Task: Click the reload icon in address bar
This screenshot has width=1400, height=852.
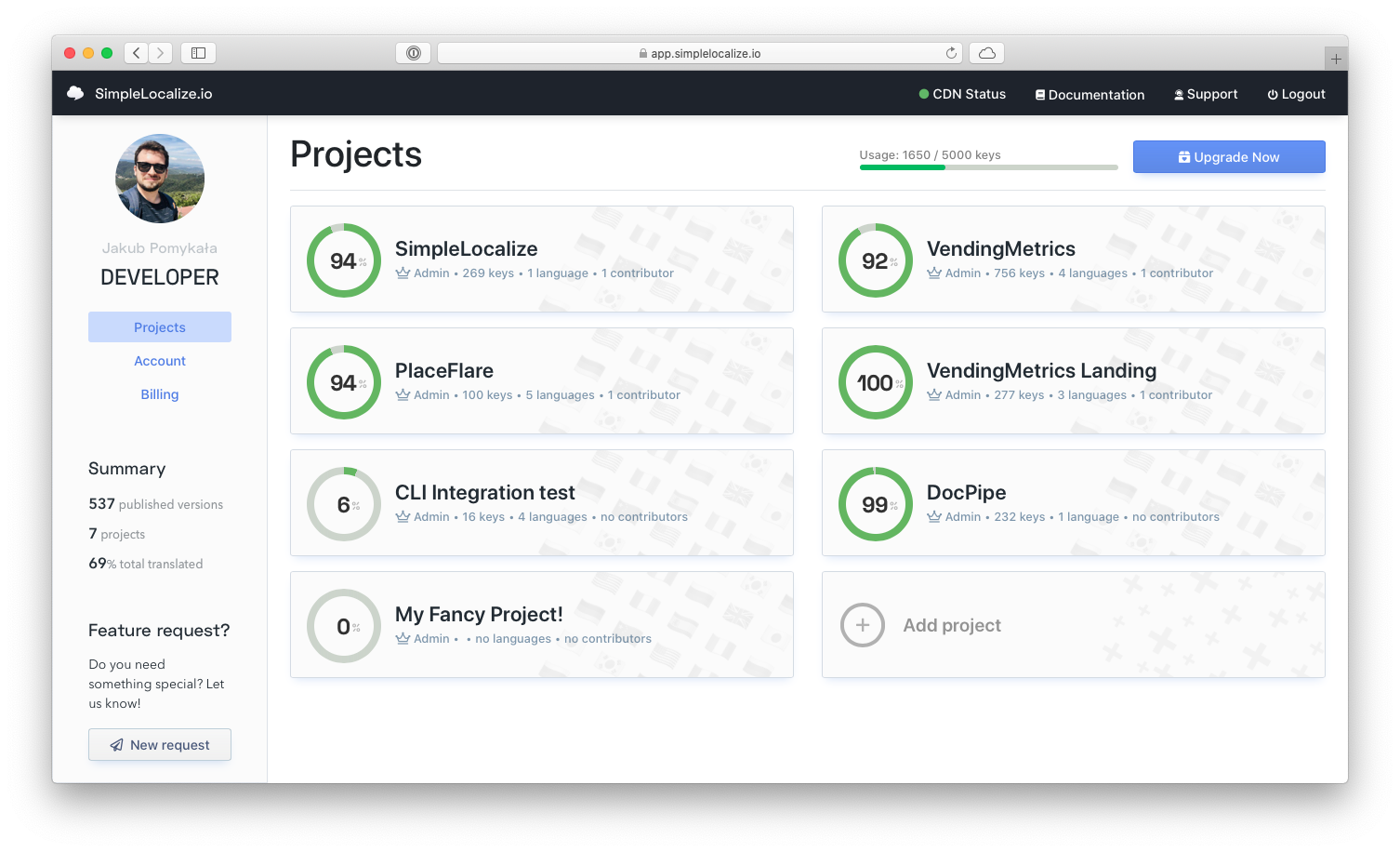Action: (x=951, y=53)
